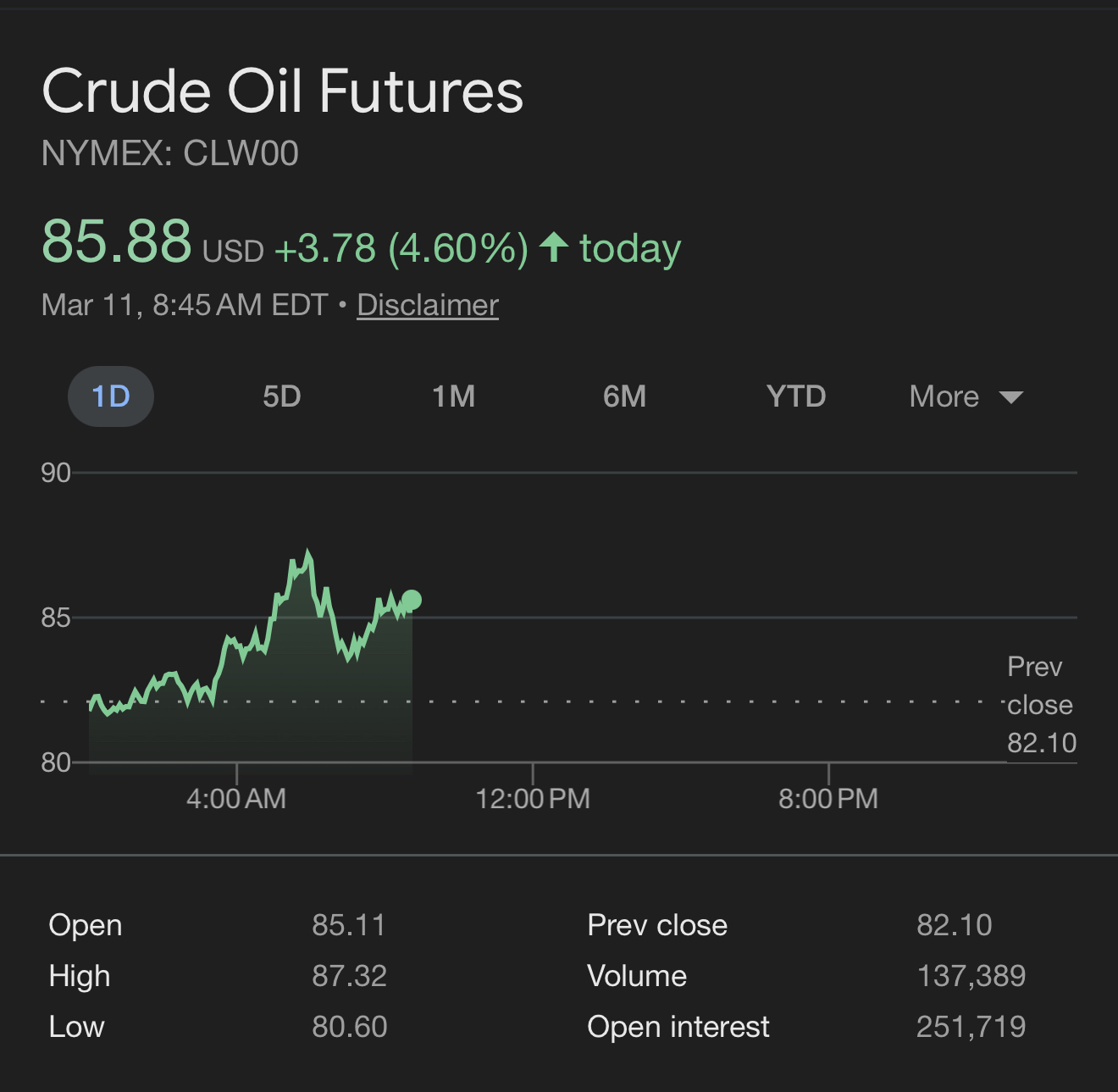Click the More dropdown arrow
This screenshot has width=1118, height=1092.
1011,397
